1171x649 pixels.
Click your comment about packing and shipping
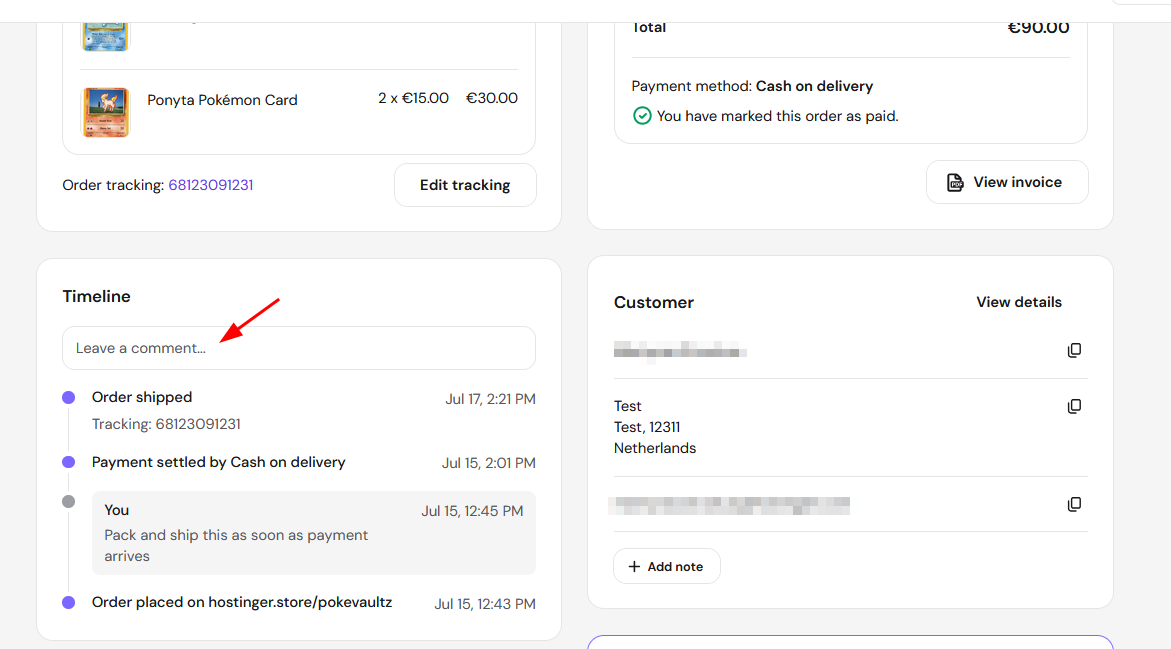(x=314, y=533)
